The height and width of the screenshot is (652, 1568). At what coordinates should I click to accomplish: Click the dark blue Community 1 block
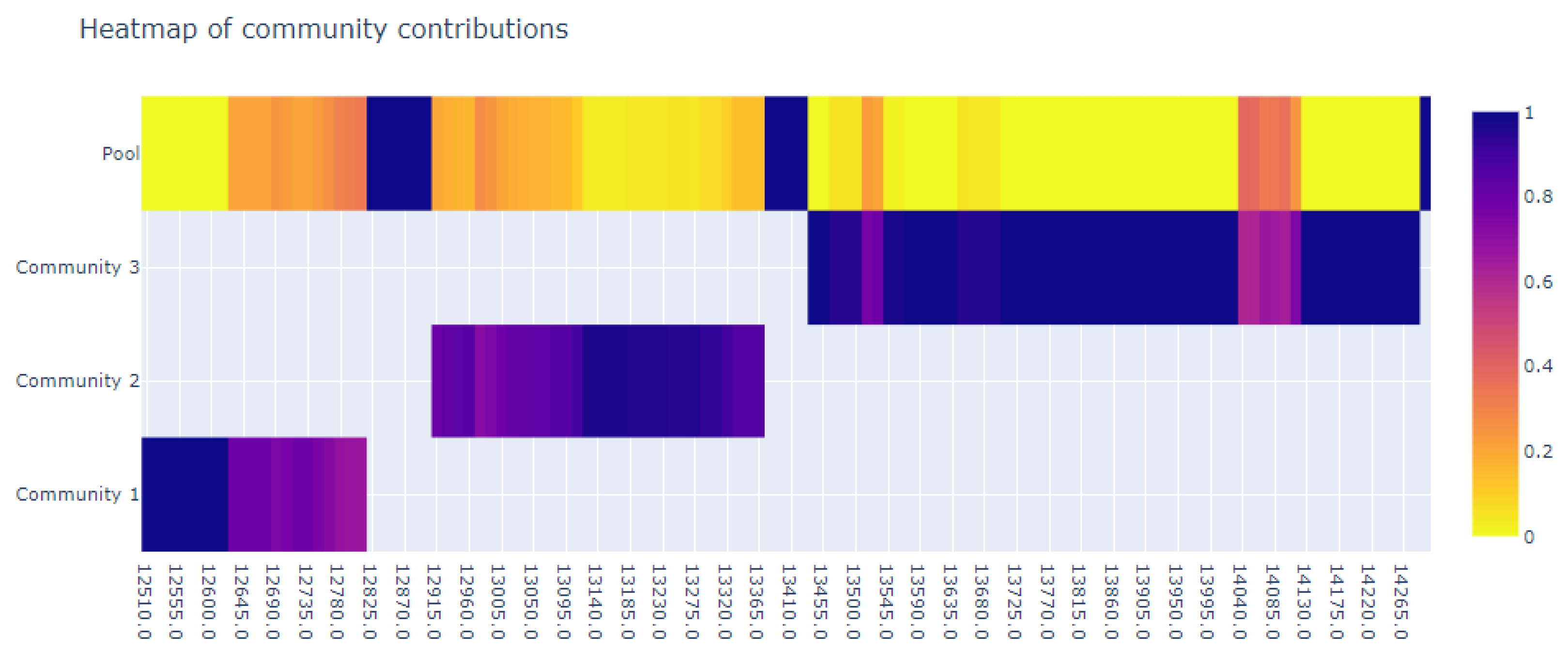pos(185,494)
